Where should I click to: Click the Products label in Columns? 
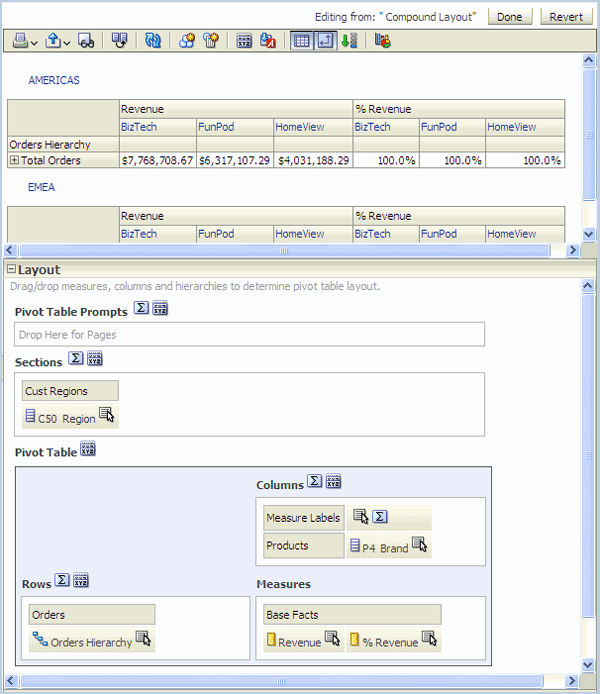(x=304, y=545)
